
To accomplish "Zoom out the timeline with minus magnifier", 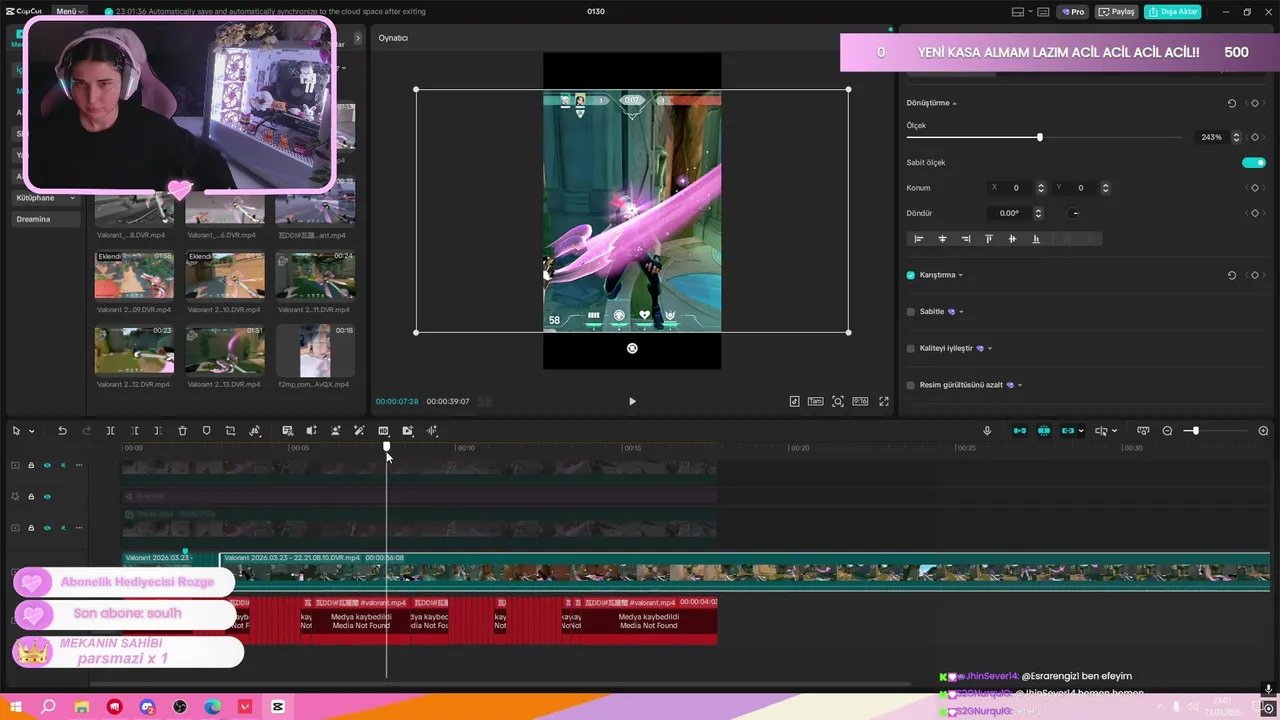I will pyautogui.click(x=1167, y=431).
